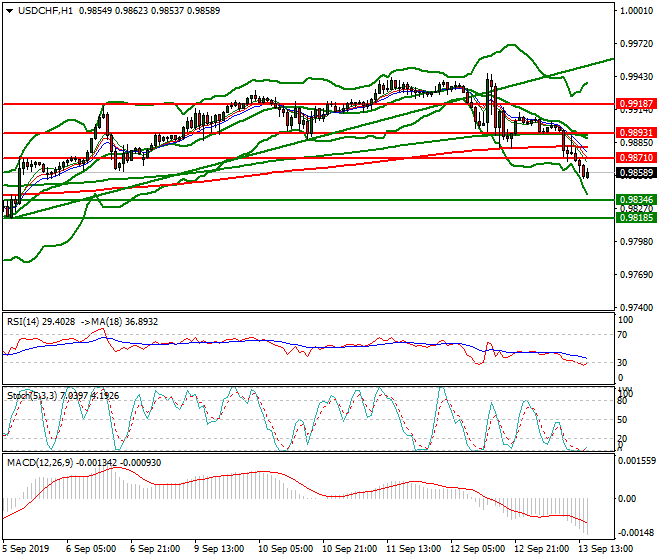This screenshot has width=660, height=560.
Task: Click the MACD scale value -0.00148
Action: point(636,533)
